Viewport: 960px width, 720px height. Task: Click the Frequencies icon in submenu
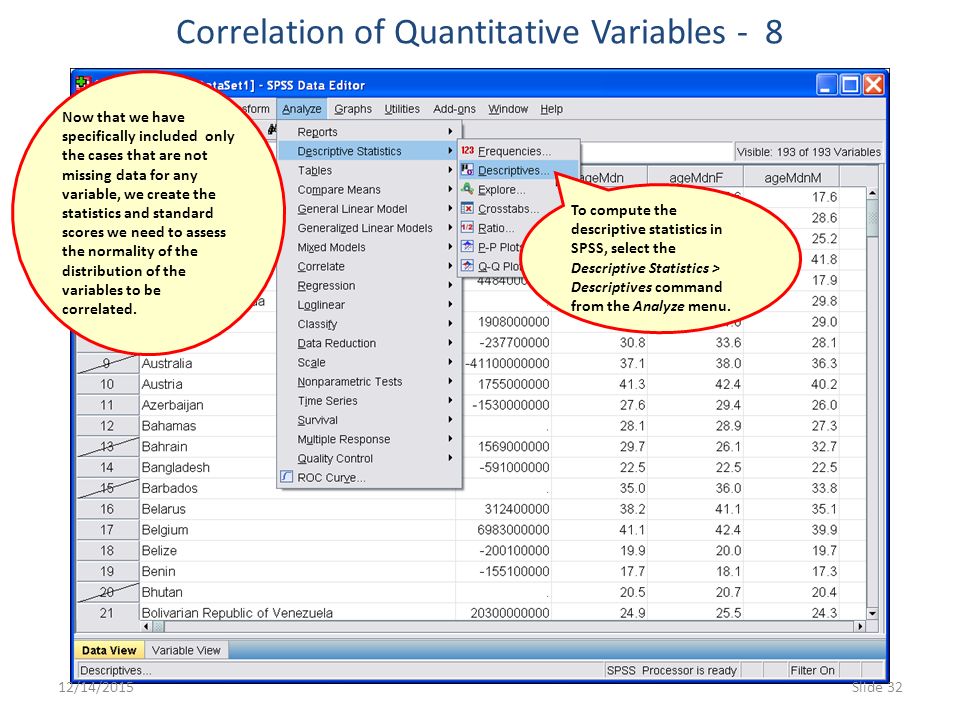pos(468,151)
